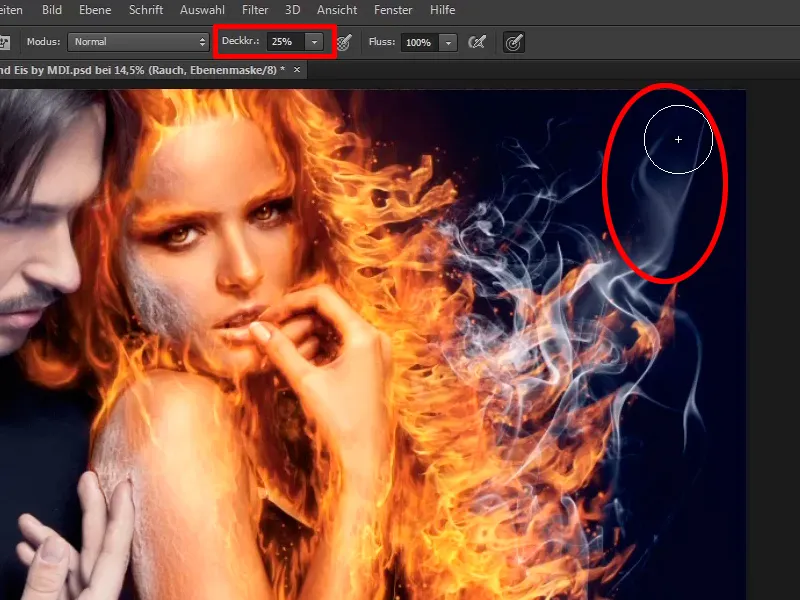The width and height of the screenshot is (800, 600).
Task: Click the Fluss flow value field
Action: tap(419, 42)
